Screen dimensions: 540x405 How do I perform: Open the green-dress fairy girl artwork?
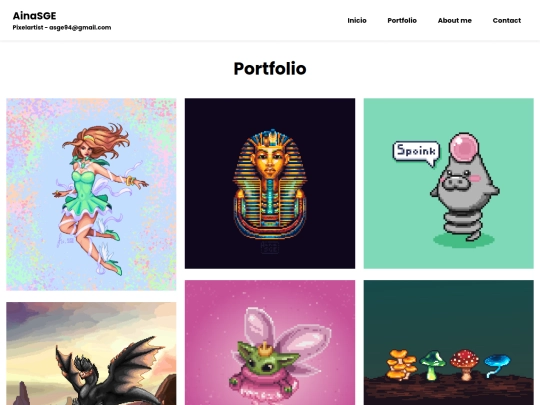(x=91, y=194)
